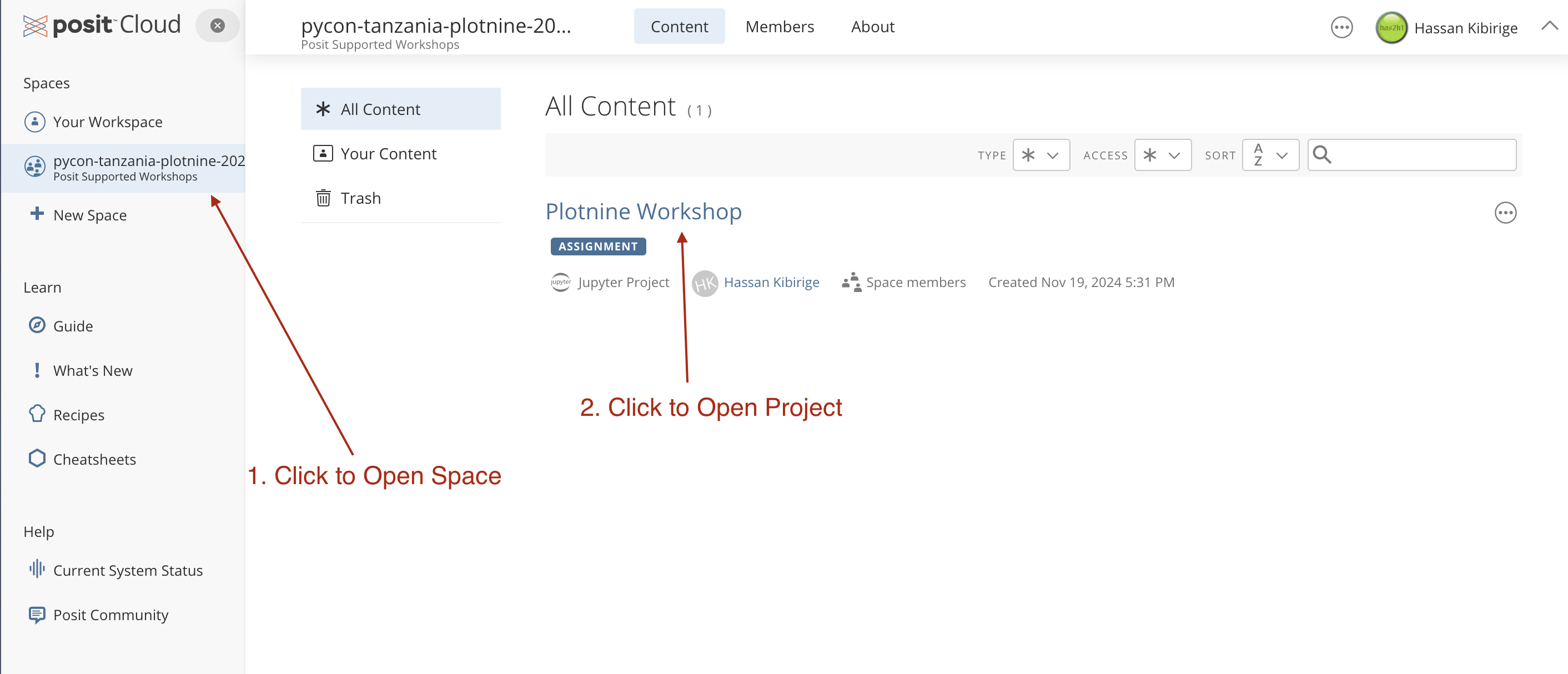
Task: Open the Guide compass icon
Action: click(37, 325)
